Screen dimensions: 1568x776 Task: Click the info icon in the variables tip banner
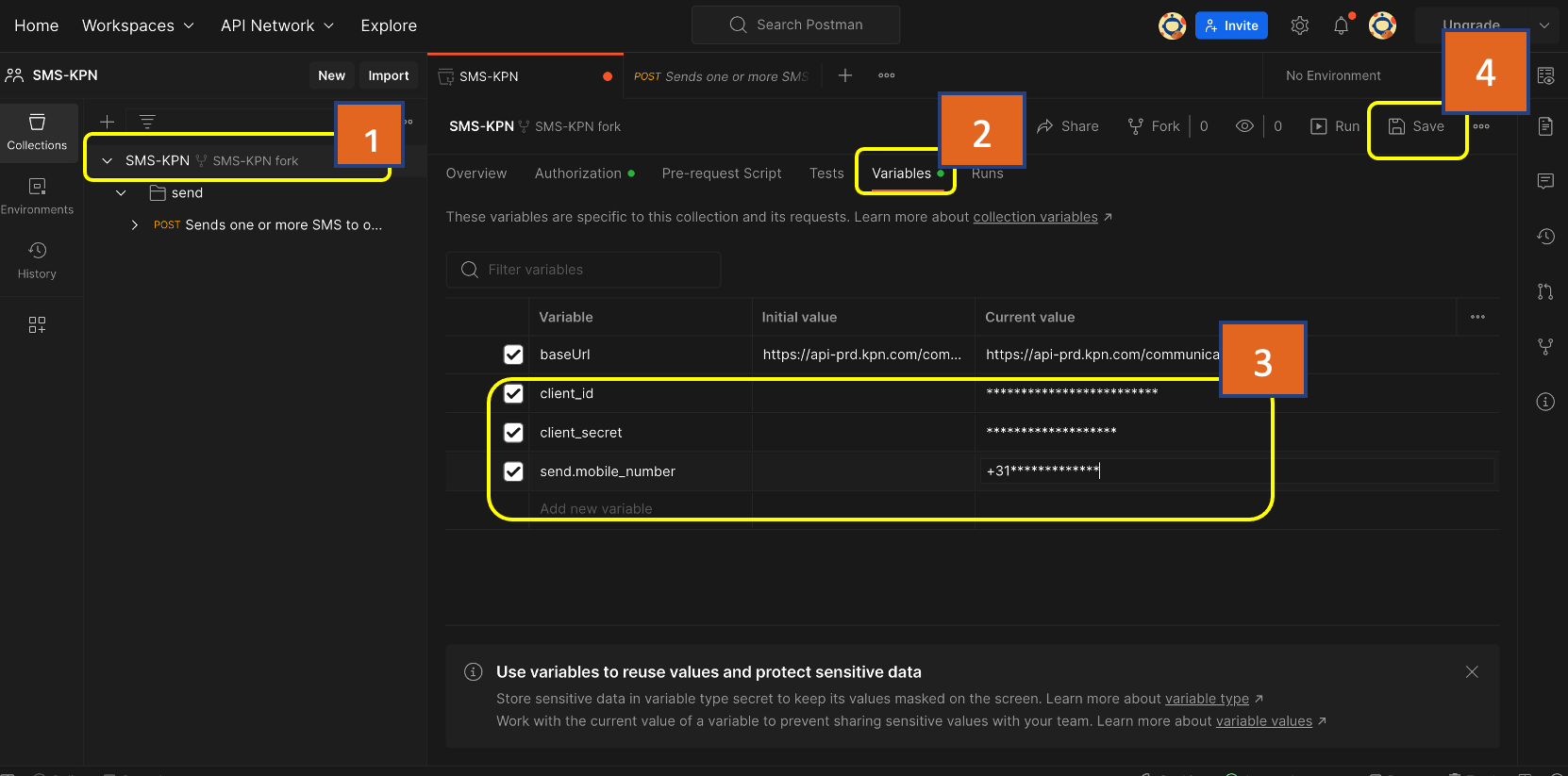474,672
